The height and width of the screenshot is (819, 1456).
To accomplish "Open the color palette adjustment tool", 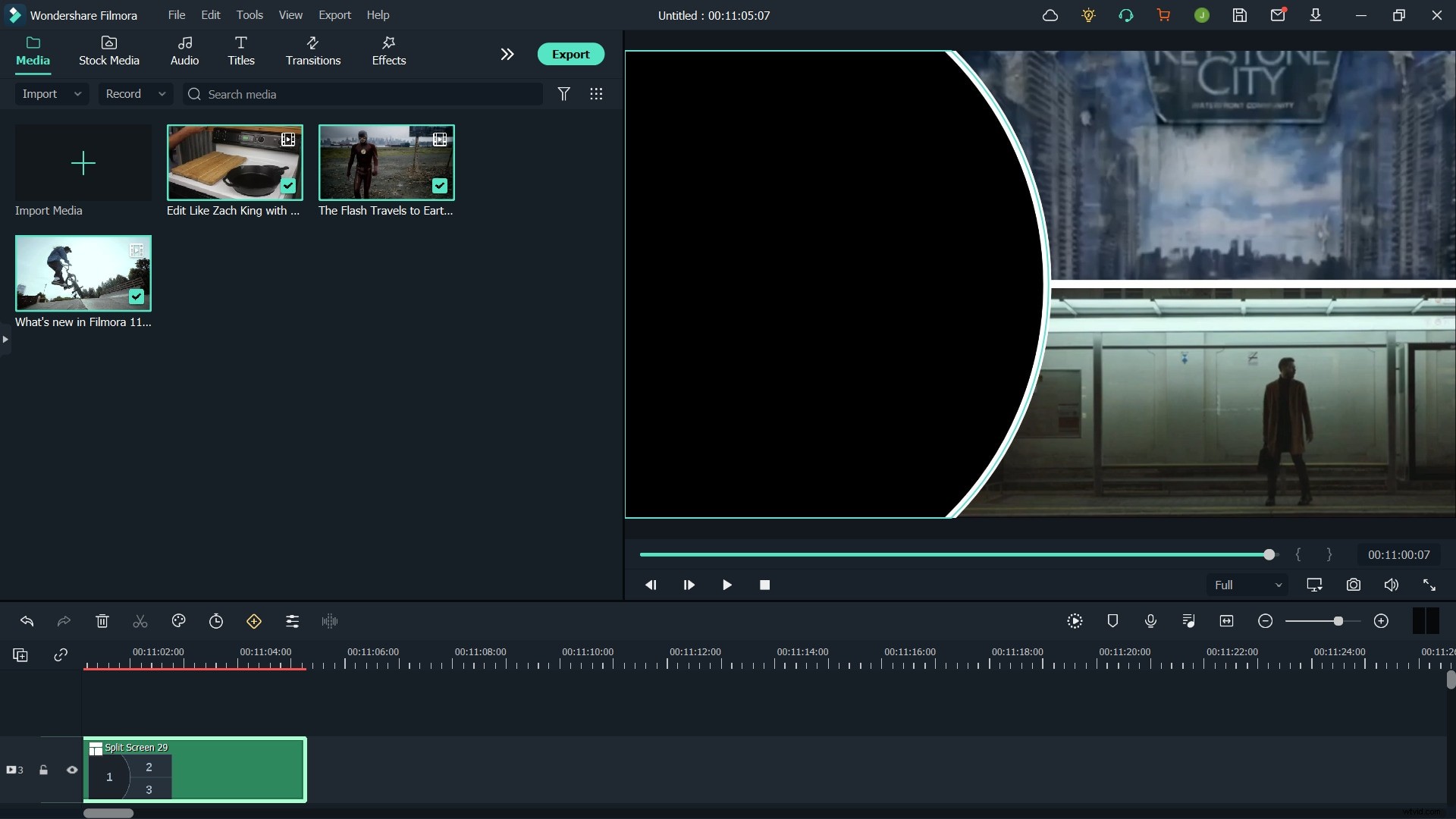I will pyautogui.click(x=177, y=621).
